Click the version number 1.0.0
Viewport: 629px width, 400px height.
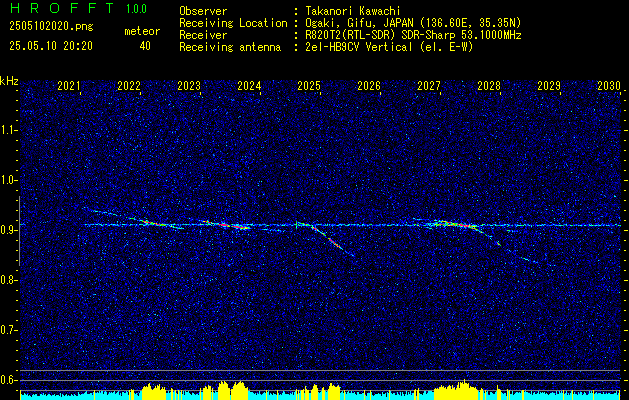click(136, 9)
